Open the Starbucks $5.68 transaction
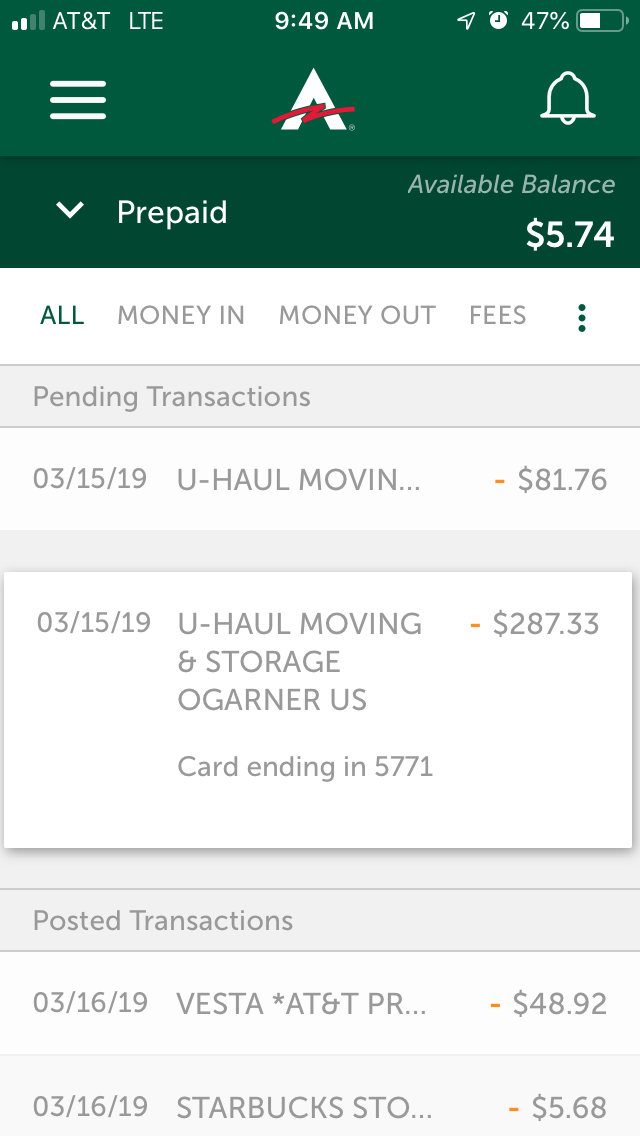The height and width of the screenshot is (1136, 640). 319,1107
